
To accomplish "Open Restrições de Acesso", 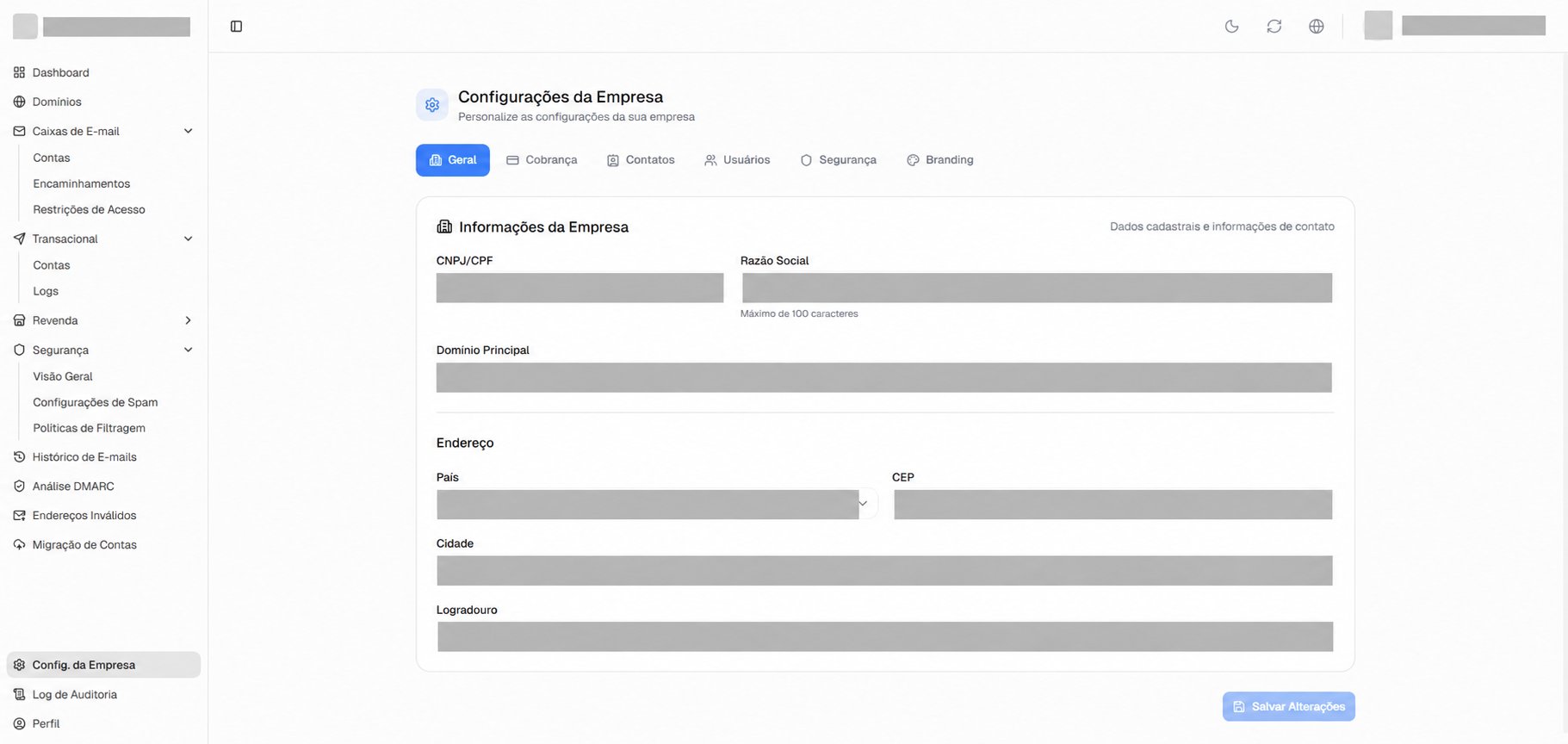I will coord(89,209).
